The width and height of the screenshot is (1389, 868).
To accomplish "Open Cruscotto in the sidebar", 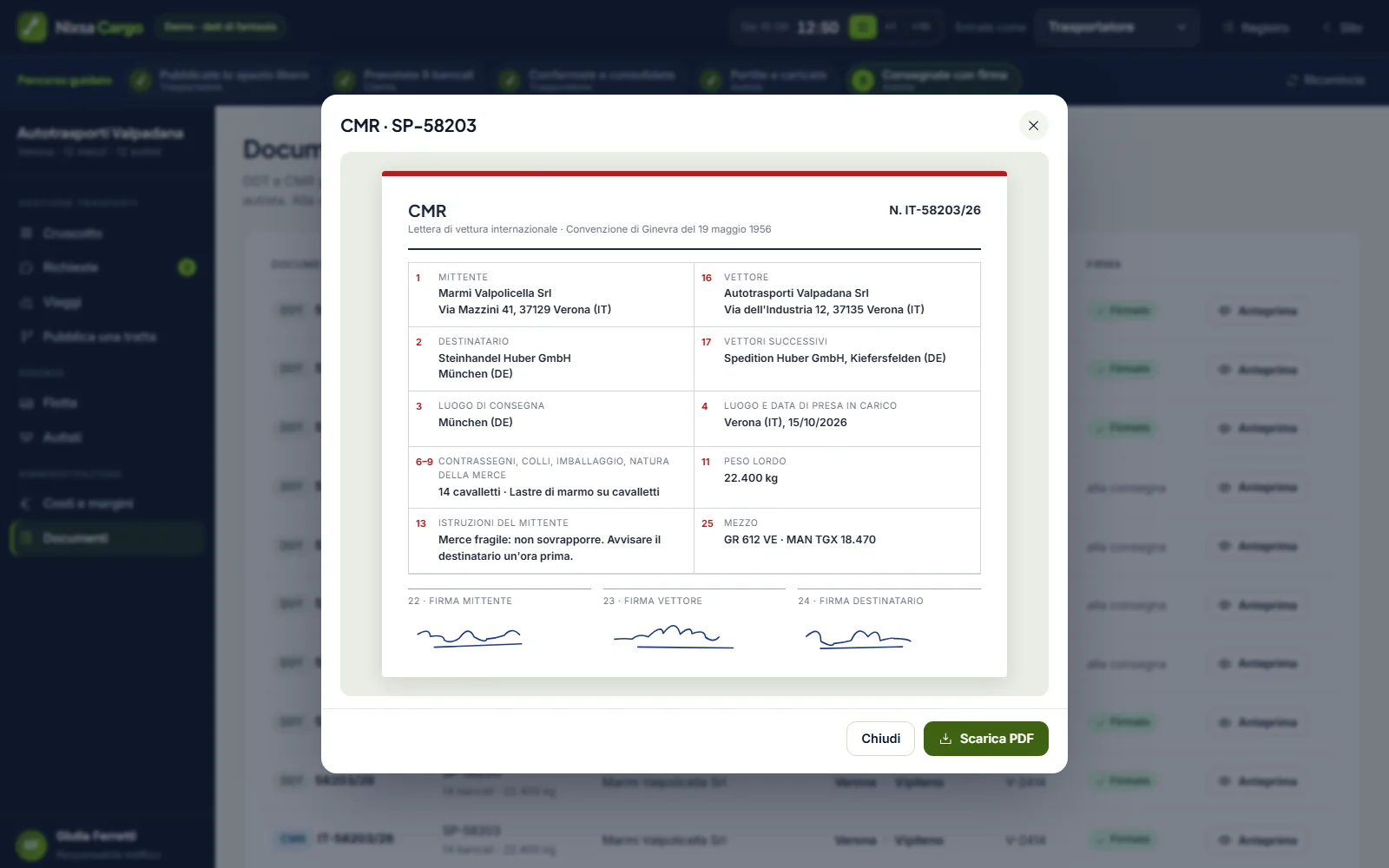I will pos(108,233).
